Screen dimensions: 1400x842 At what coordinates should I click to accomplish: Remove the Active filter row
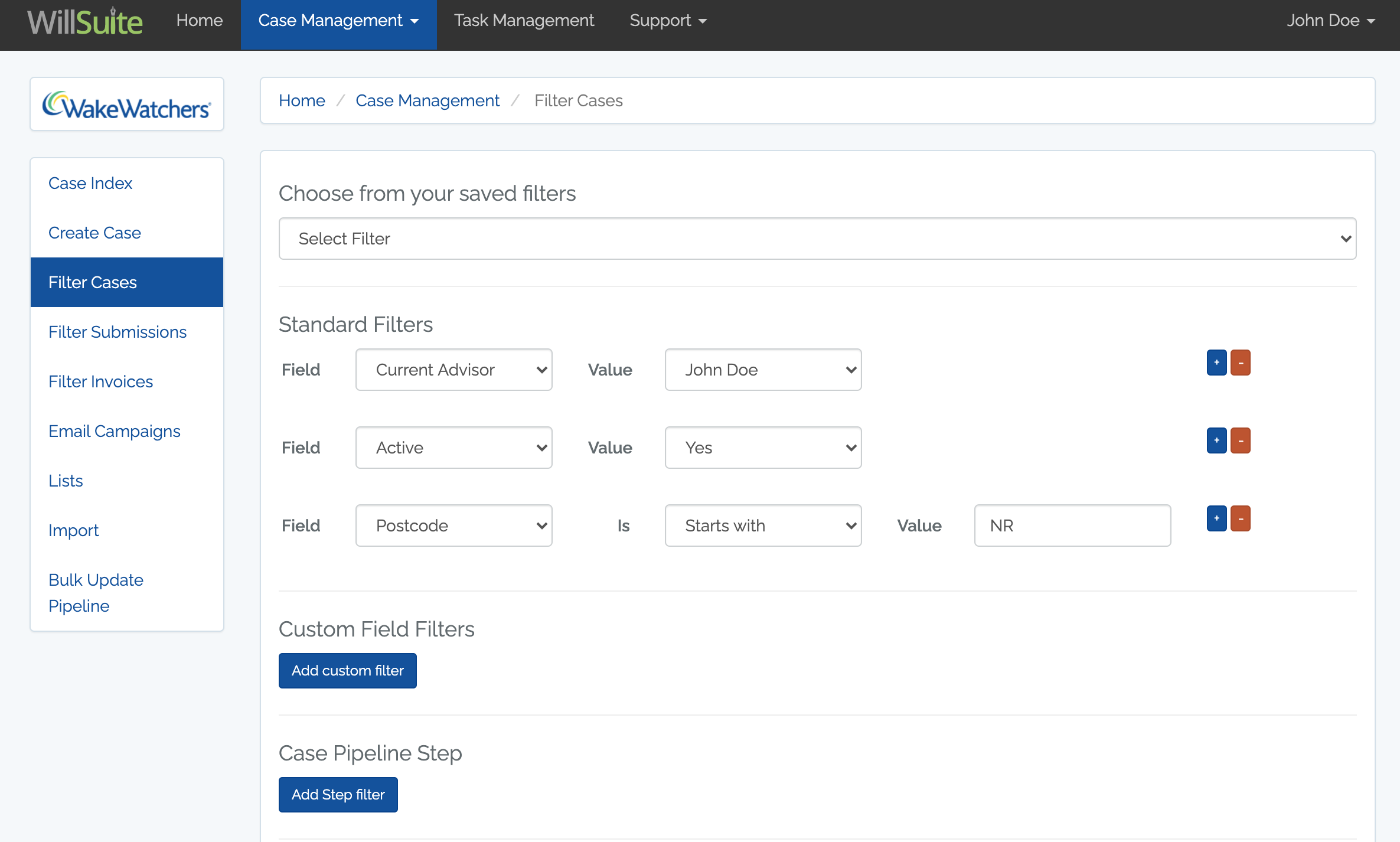click(1240, 440)
